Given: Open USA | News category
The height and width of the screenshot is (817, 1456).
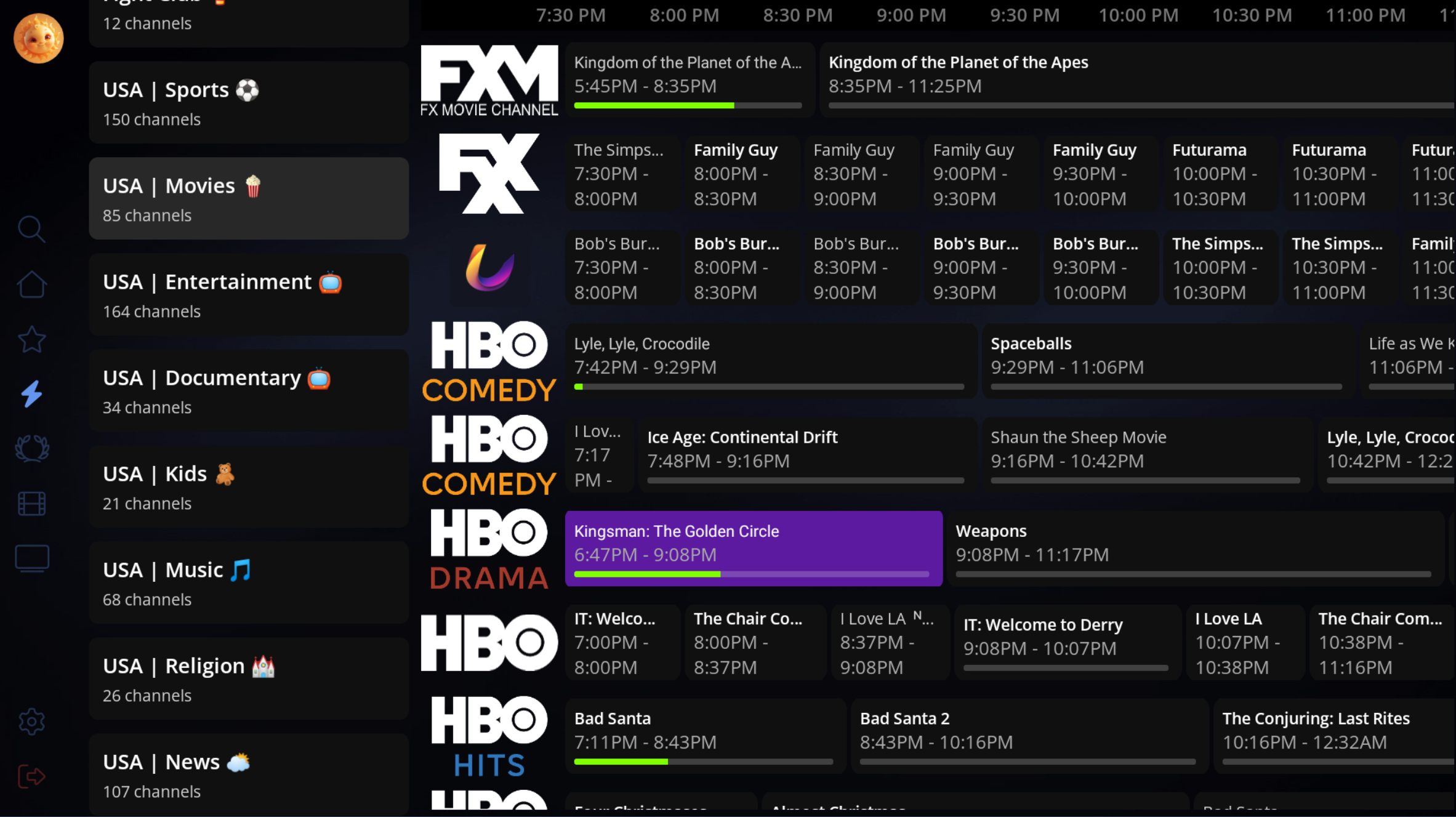Looking at the screenshot, I should [x=249, y=775].
